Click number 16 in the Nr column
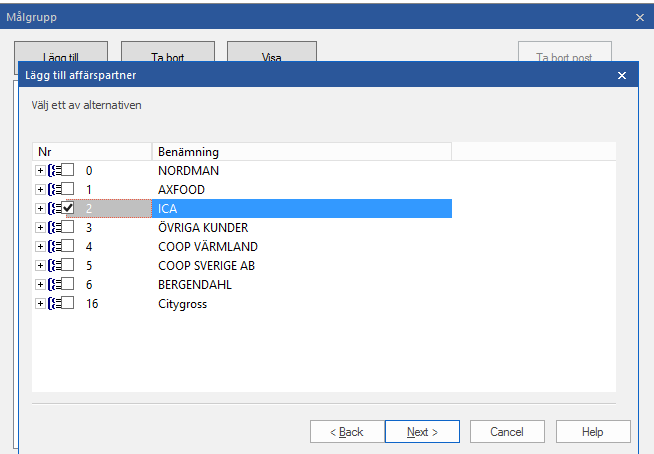 [92, 303]
